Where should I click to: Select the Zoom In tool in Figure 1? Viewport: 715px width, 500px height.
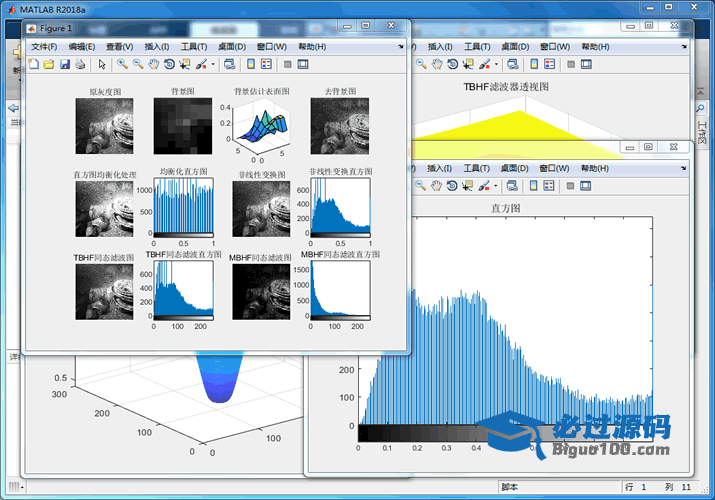pos(122,64)
